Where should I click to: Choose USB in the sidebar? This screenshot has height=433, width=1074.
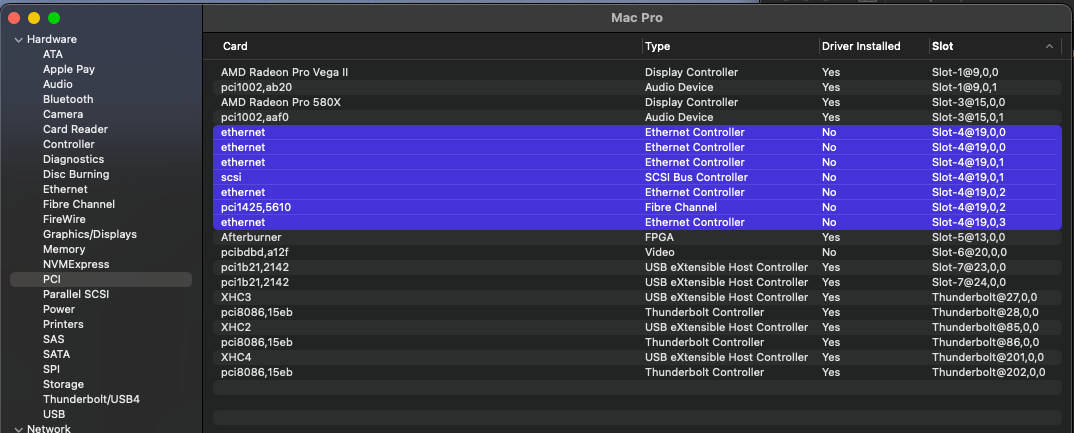click(54, 414)
